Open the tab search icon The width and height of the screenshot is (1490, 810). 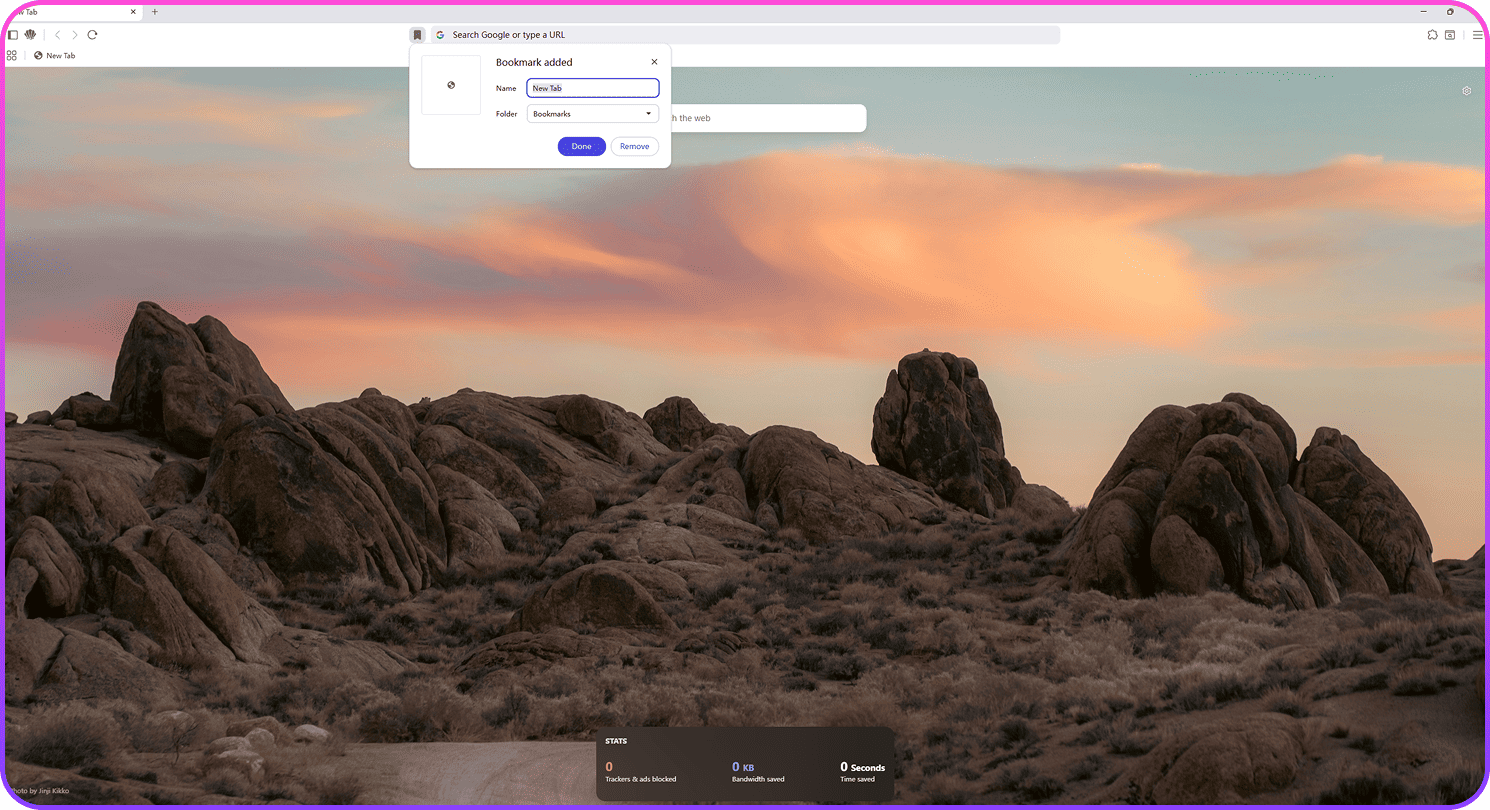[1449, 35]
